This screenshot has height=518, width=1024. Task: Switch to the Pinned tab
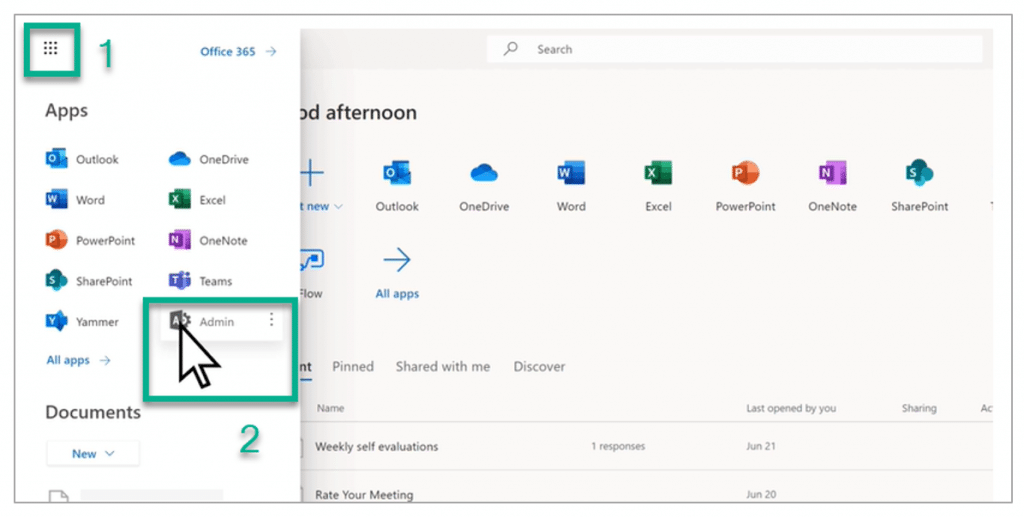point(353,366)
